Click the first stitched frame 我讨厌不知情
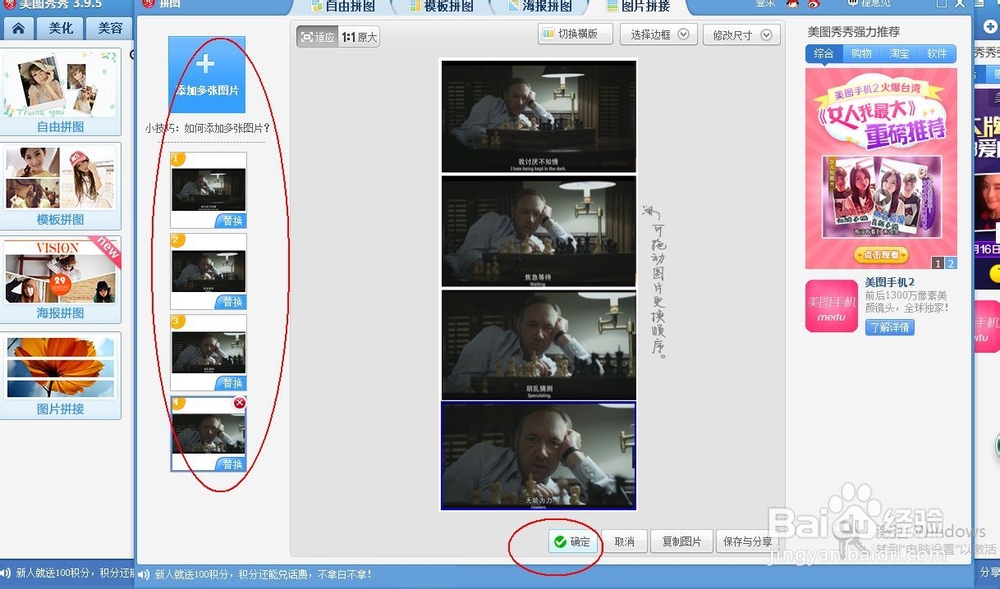This screenshot has height=589, width=1000. (538, 117)
